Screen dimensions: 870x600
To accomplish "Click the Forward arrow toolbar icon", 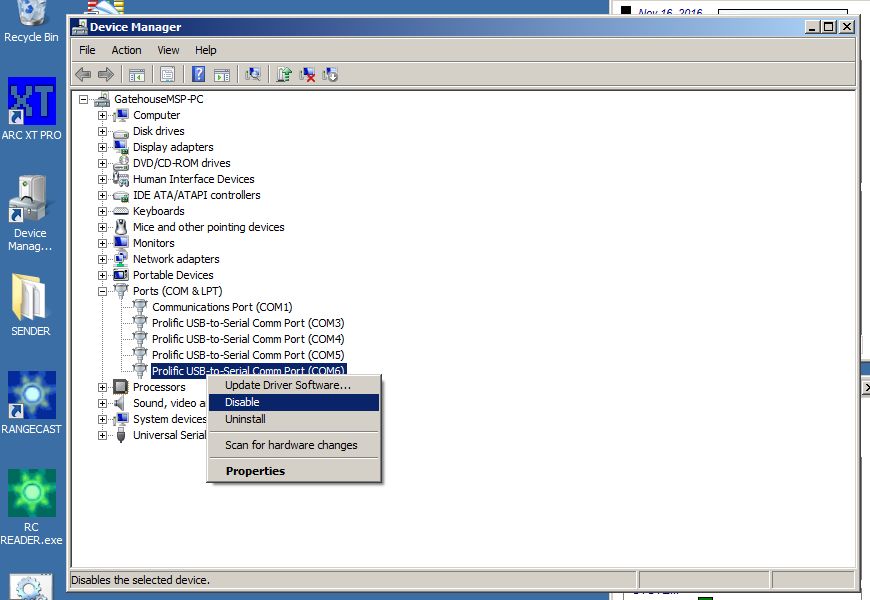I will 105,74.
